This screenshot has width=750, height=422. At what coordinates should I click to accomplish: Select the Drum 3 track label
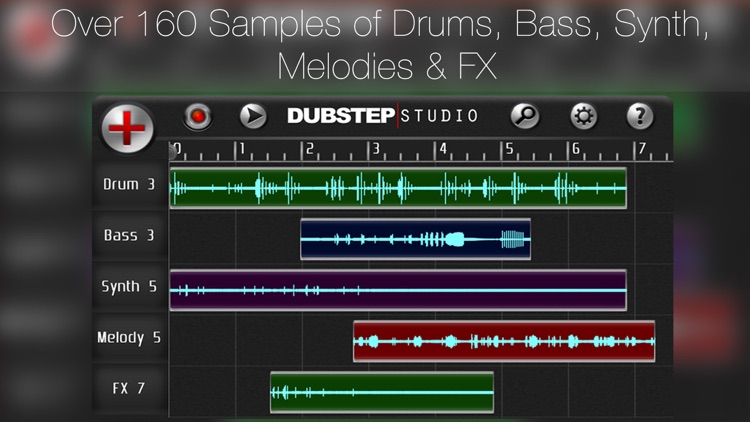[x=129, y=184]
